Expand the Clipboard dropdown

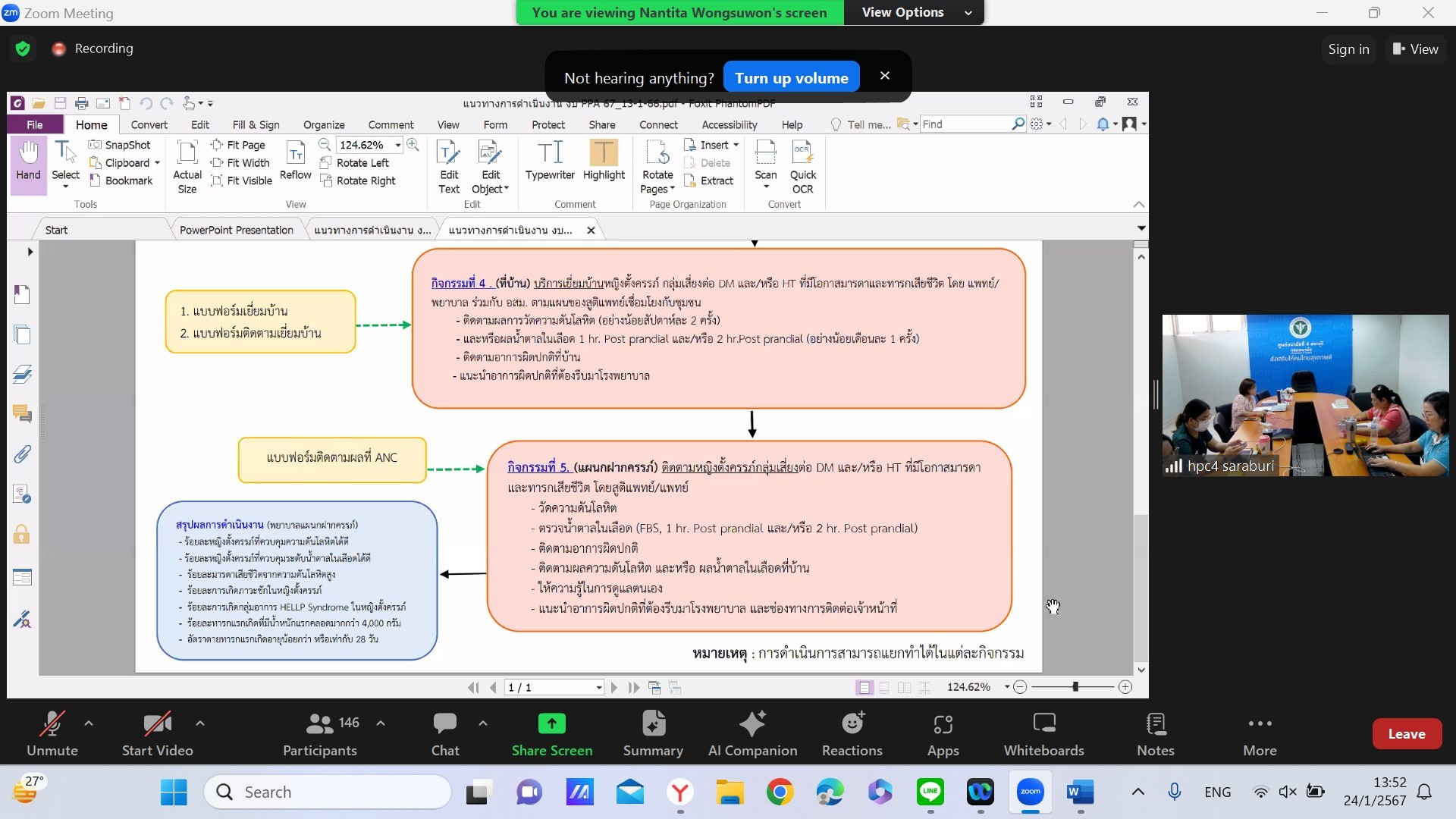pyautogui.click(x=157, y=163)
